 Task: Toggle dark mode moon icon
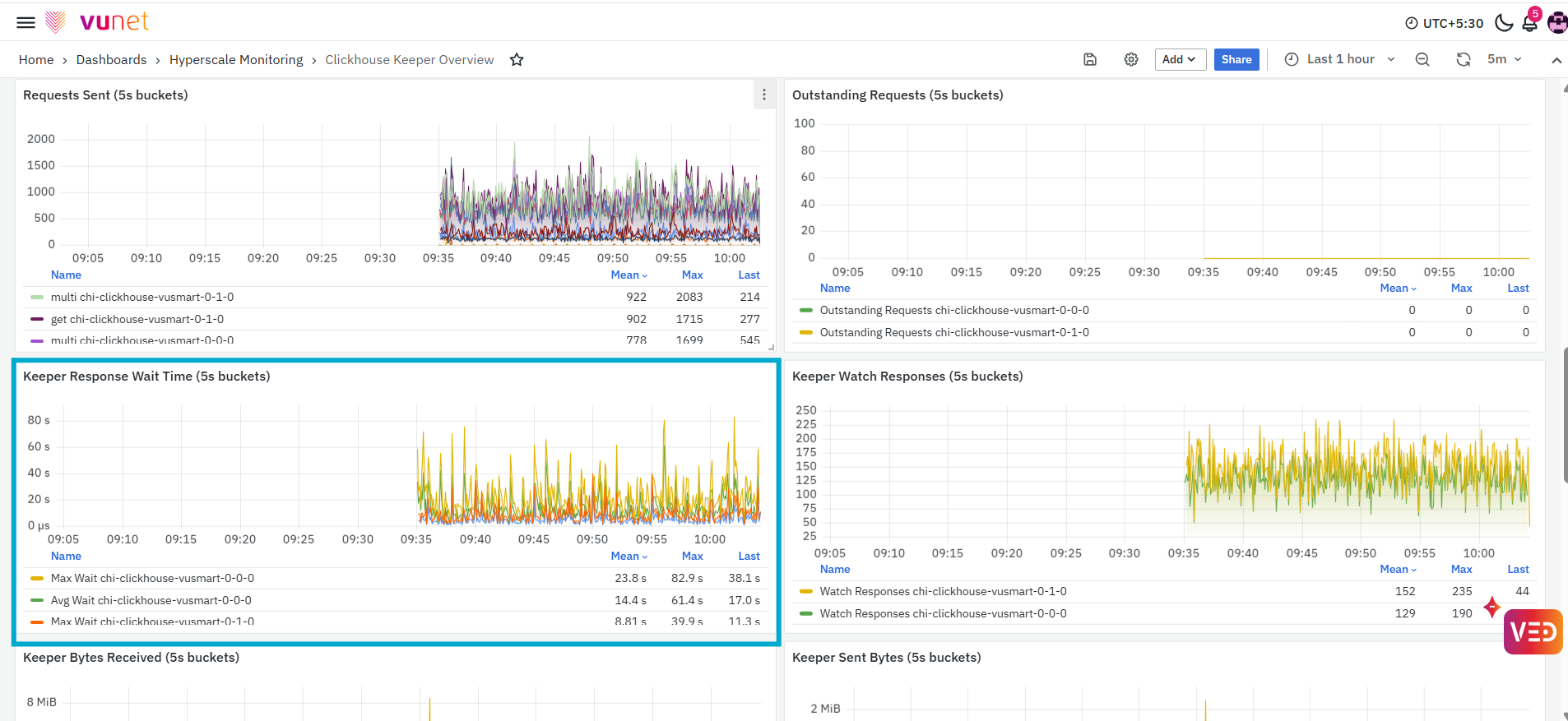(1504, 22)
